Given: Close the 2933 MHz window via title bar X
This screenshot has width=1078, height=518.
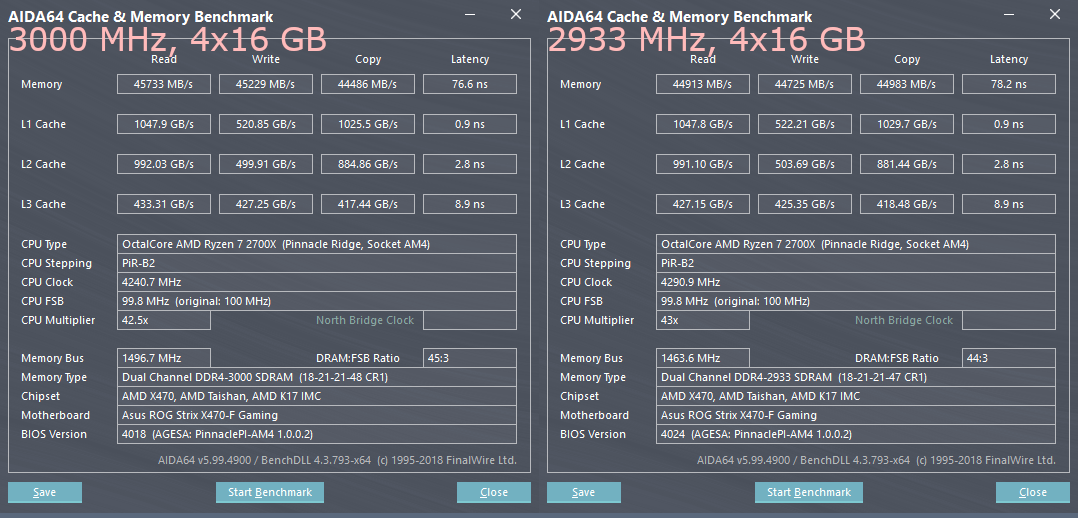Looking at the screenshot, I should [1055, 14].
